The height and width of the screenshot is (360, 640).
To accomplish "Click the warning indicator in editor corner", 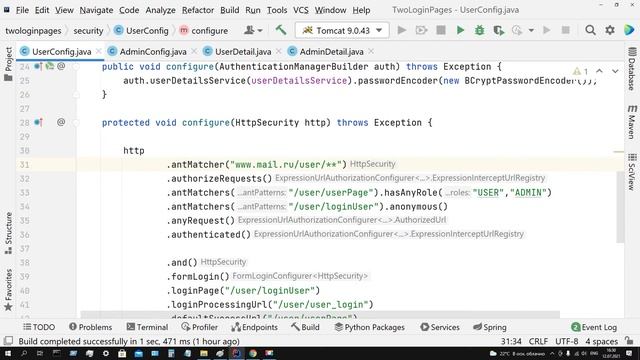I will tap(580, 71).
